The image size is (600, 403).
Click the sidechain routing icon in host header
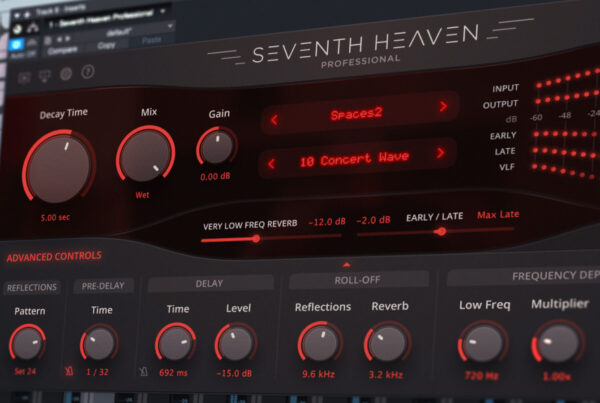pyautogui.click(x=33, y=27)
